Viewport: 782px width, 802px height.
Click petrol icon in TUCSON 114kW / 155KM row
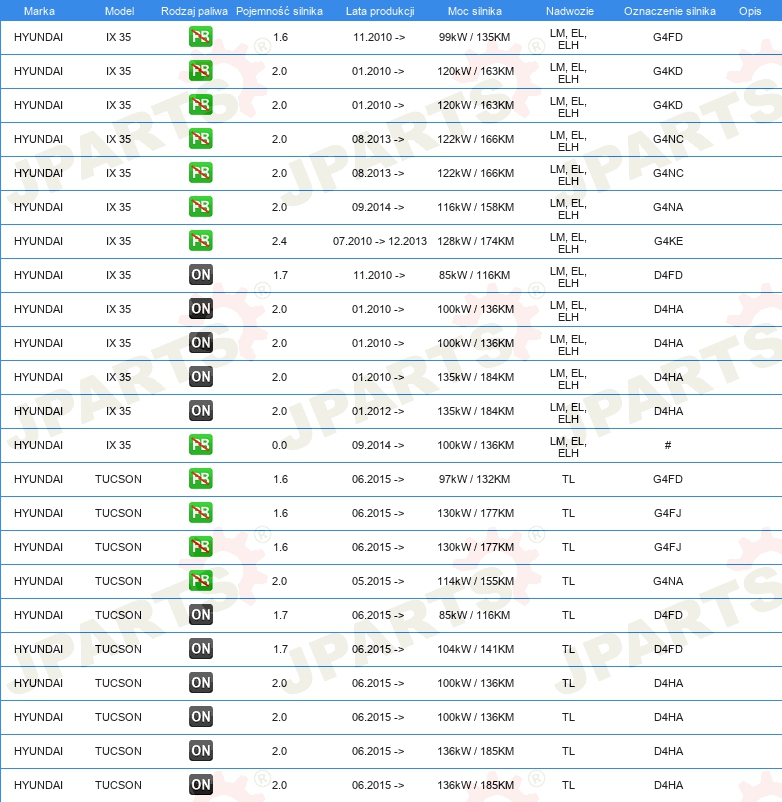(200, 581)
